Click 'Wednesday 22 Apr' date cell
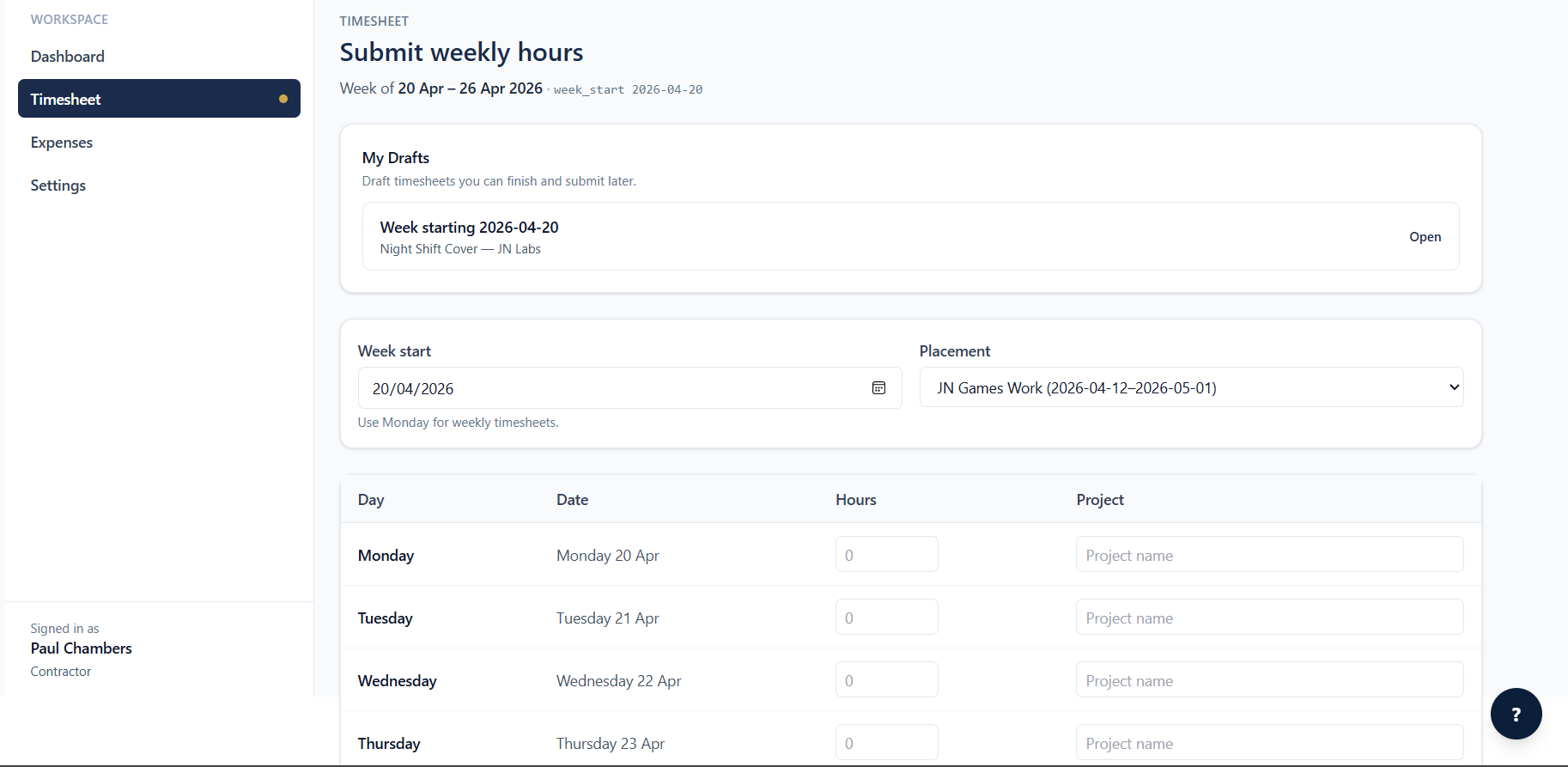The width and height of the screenshot is (1568, 767). click(619, 681)
